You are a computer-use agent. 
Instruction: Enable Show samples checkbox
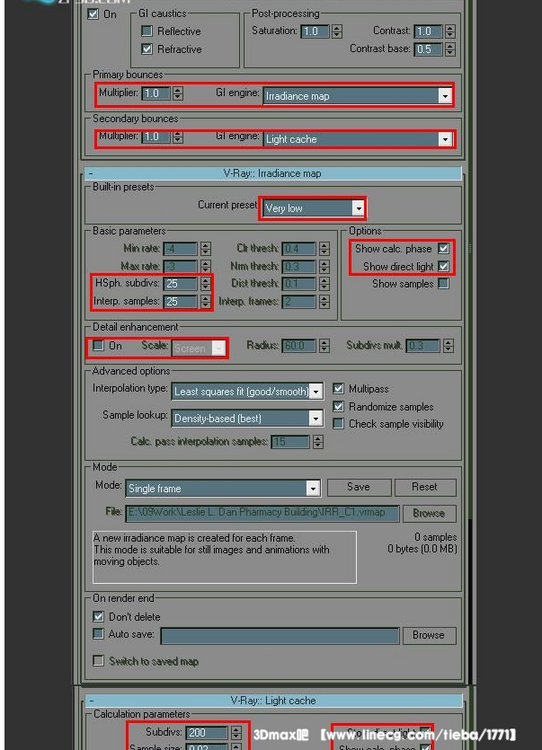443,284
